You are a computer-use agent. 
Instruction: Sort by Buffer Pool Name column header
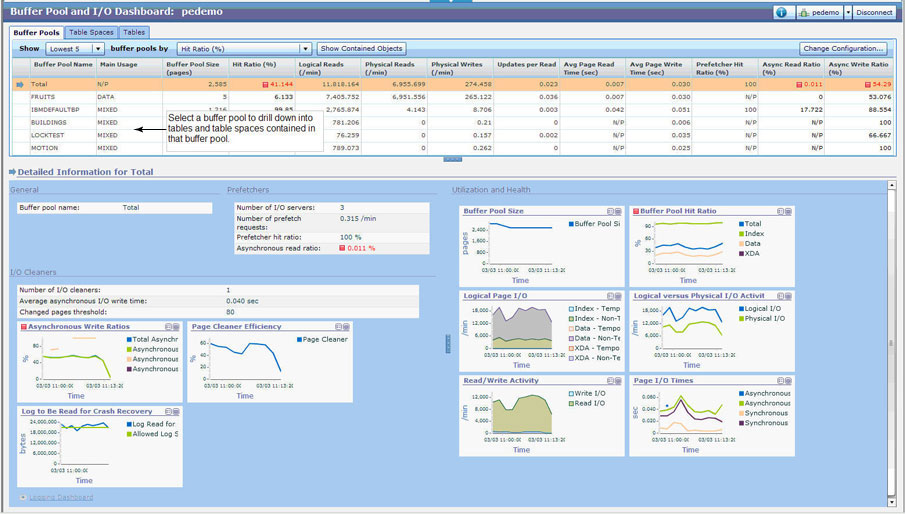click(63, 68)
